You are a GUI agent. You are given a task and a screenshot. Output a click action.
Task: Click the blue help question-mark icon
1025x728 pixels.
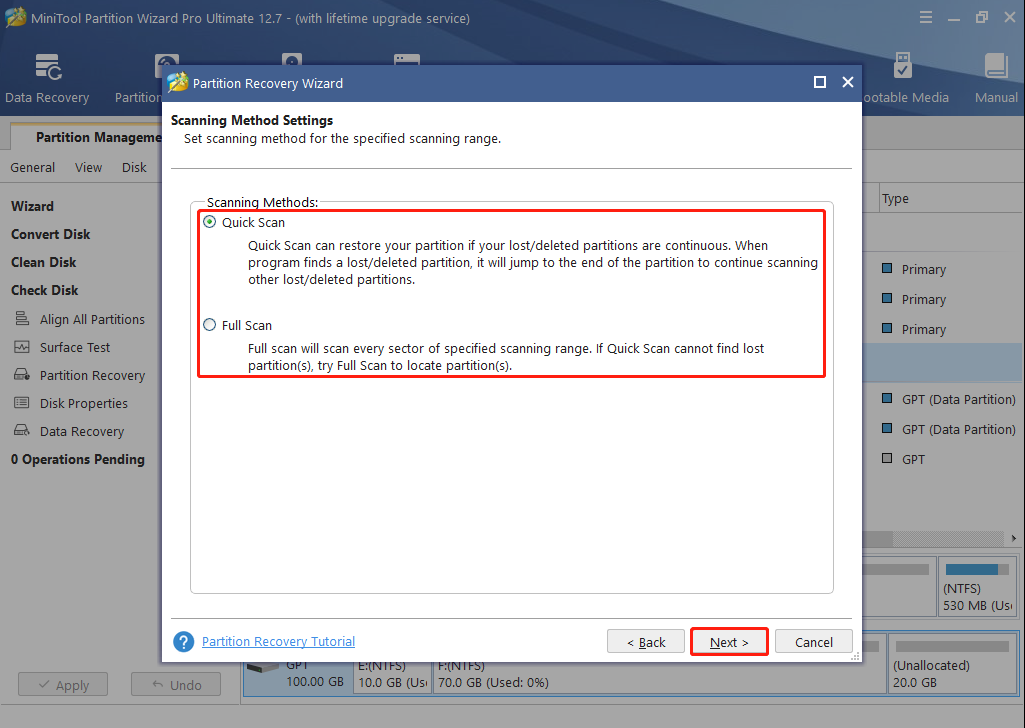pos(184,642)
